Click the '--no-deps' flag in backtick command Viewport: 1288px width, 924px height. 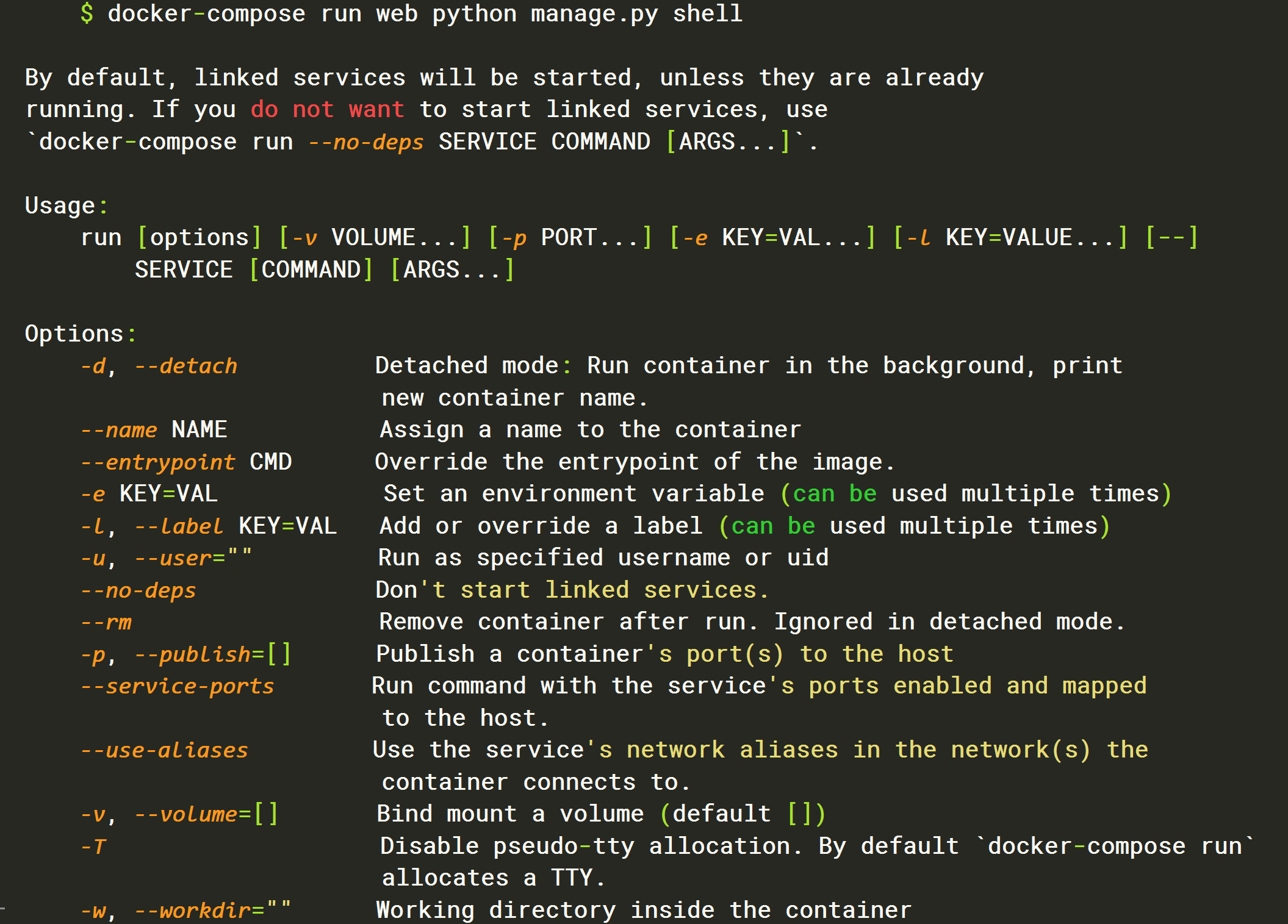(x=365, y=142)
